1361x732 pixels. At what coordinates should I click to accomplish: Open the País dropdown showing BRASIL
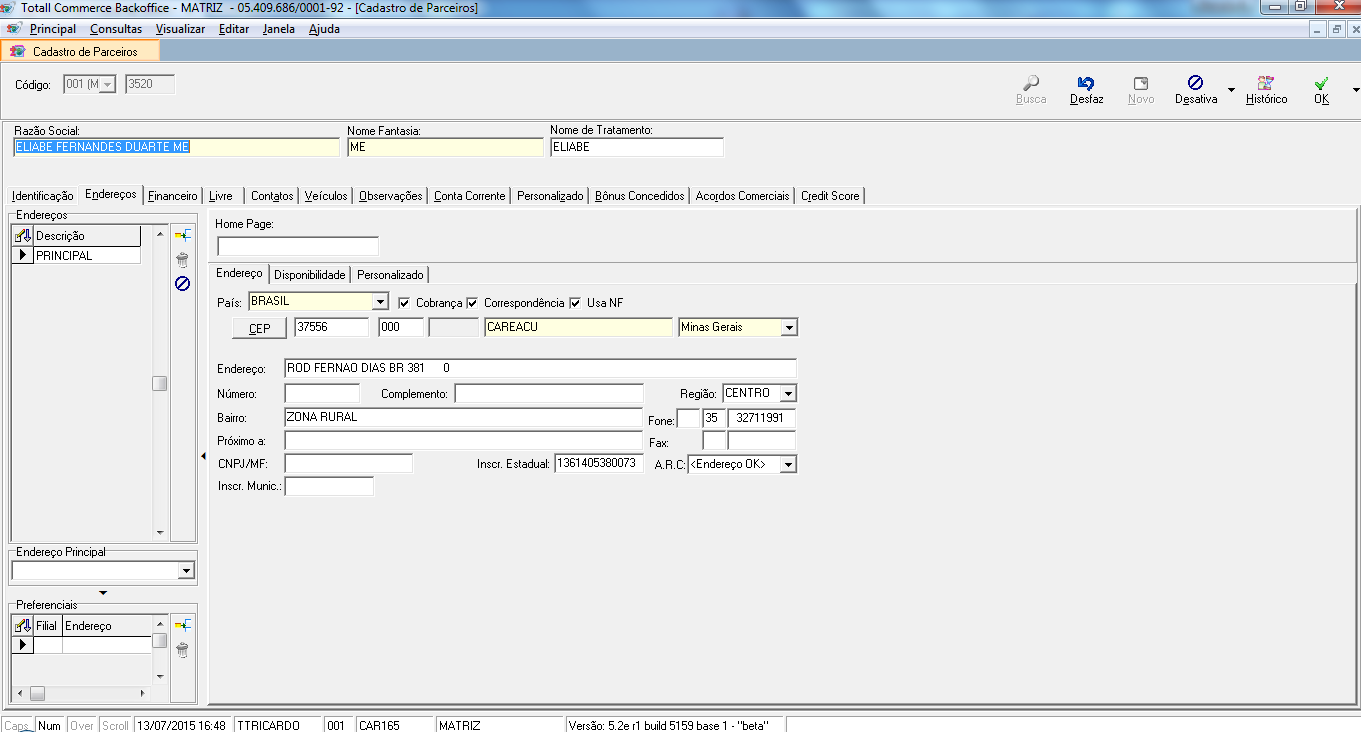tap(380, 302)
